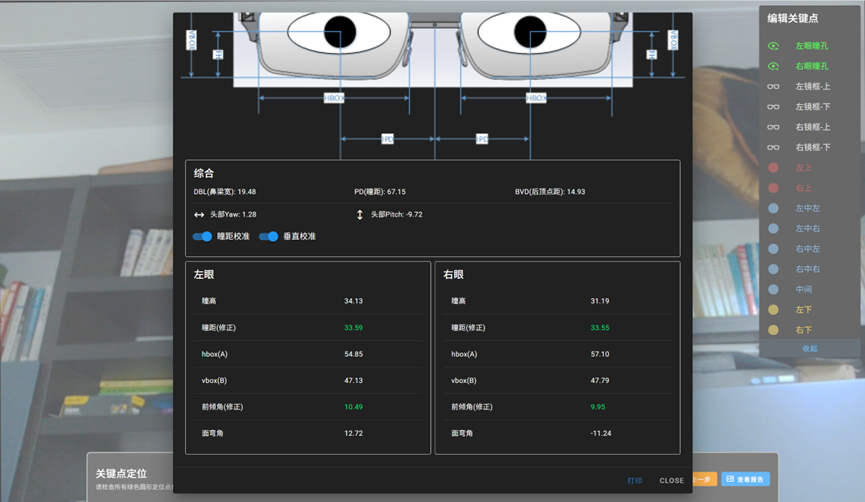
Task: Click the horizontal arrow icon beside 头部Yaw
Action: click(199, 215)
